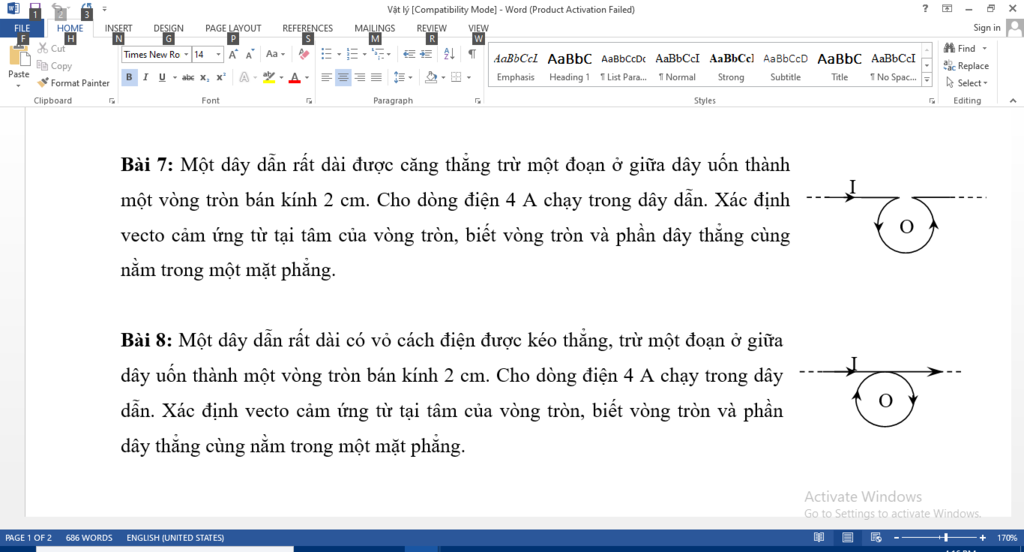This screenshot has height=552, width=1024.
Task: Clear all formatting with the eraser icon
Action: tap(304, 54)
